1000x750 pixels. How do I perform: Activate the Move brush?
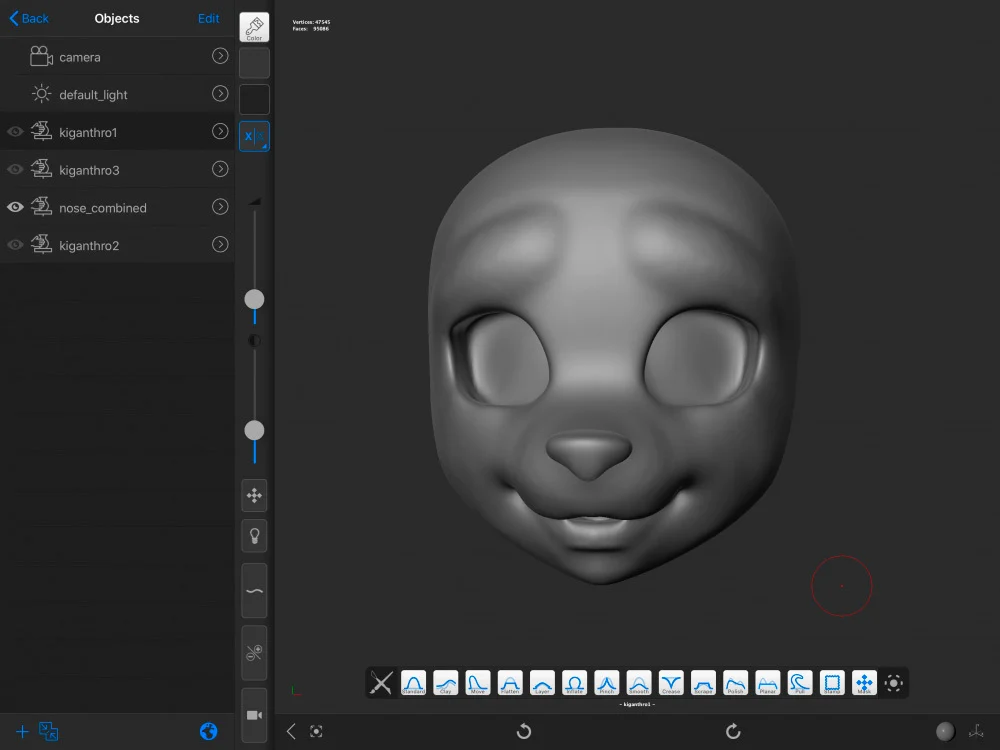477,683
